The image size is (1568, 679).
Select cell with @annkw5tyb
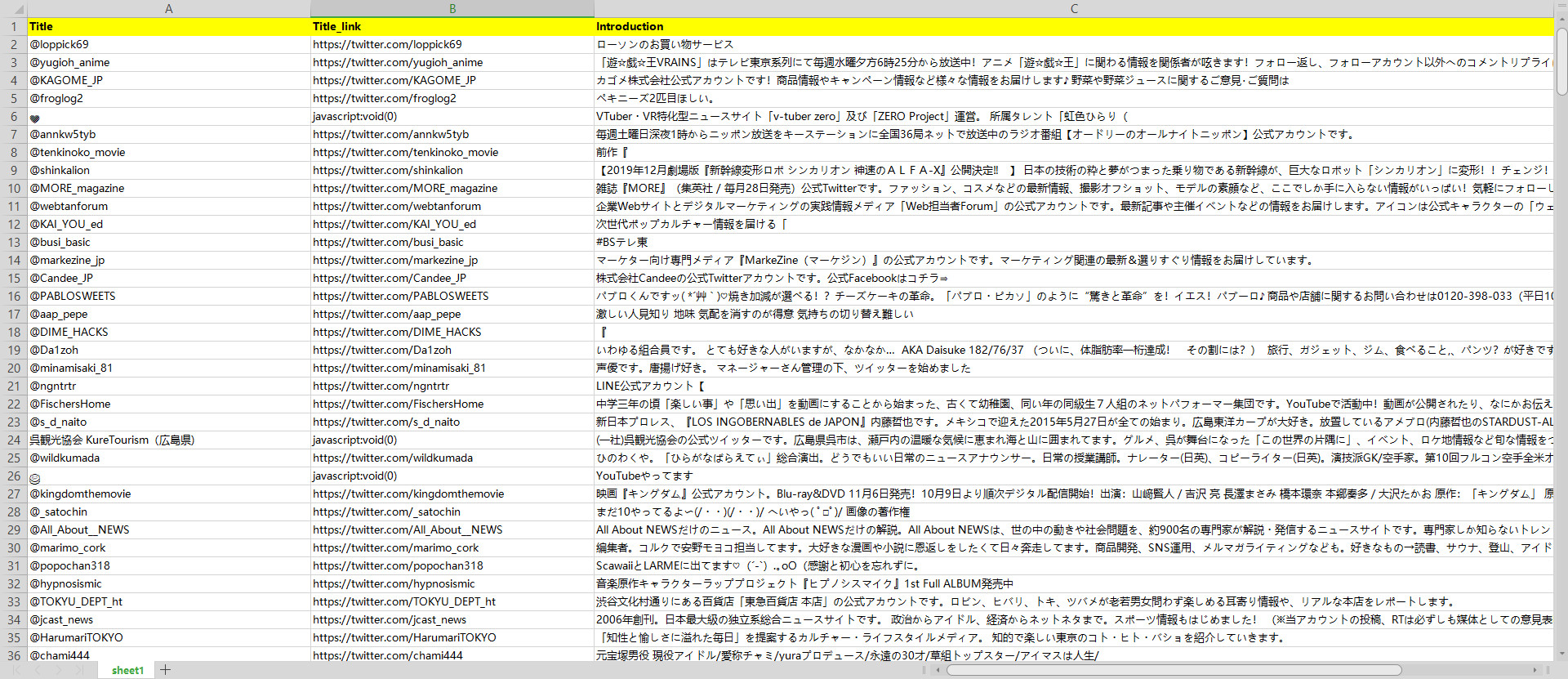[x=169, y=134]
